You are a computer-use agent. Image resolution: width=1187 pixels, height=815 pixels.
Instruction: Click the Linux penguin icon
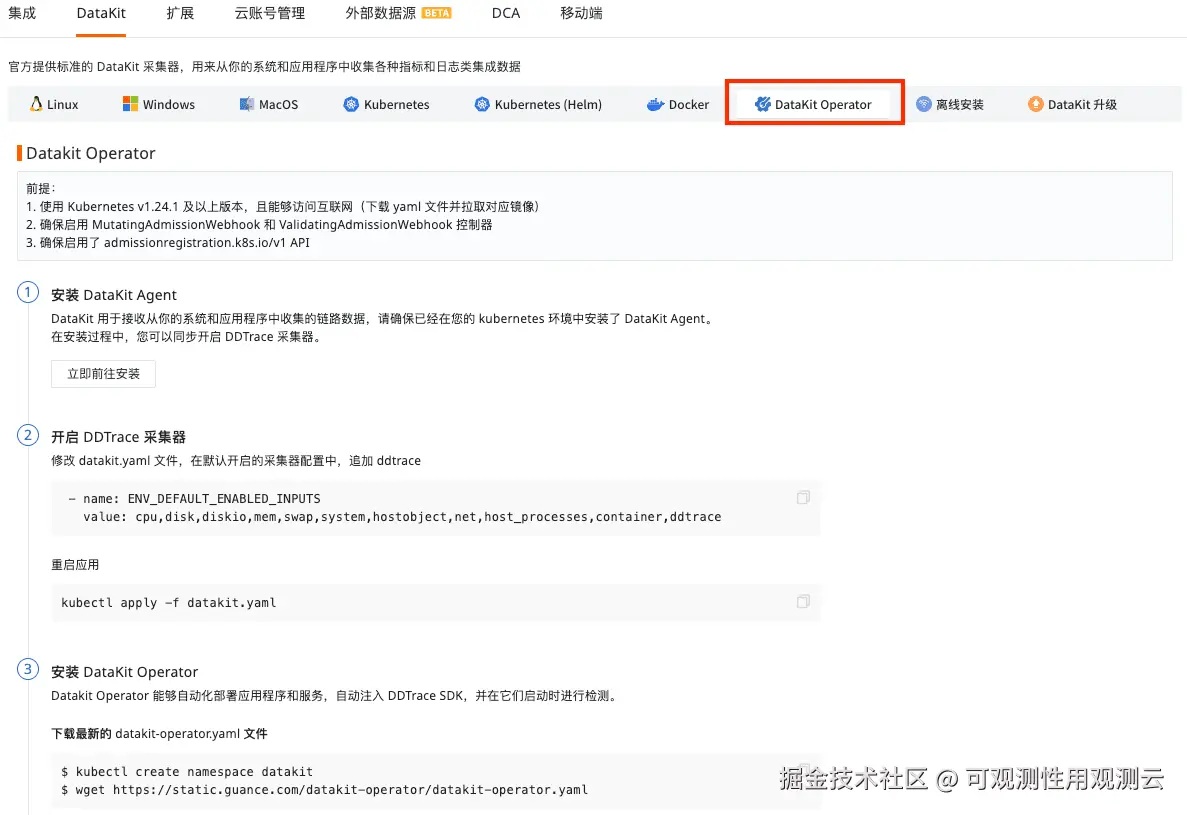(36, 104)
